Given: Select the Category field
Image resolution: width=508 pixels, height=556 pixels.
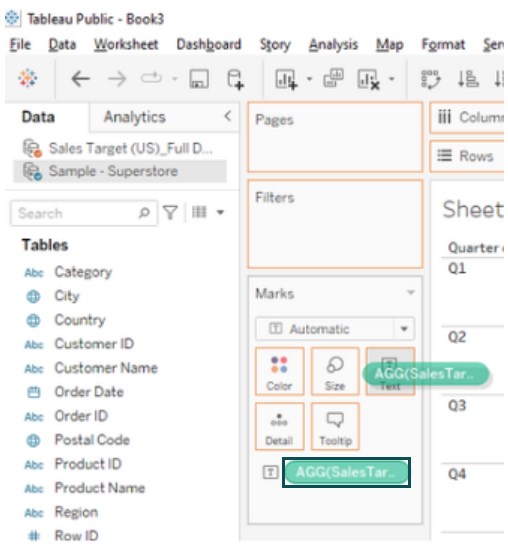Looking at the screenshot, I should 83,272.
